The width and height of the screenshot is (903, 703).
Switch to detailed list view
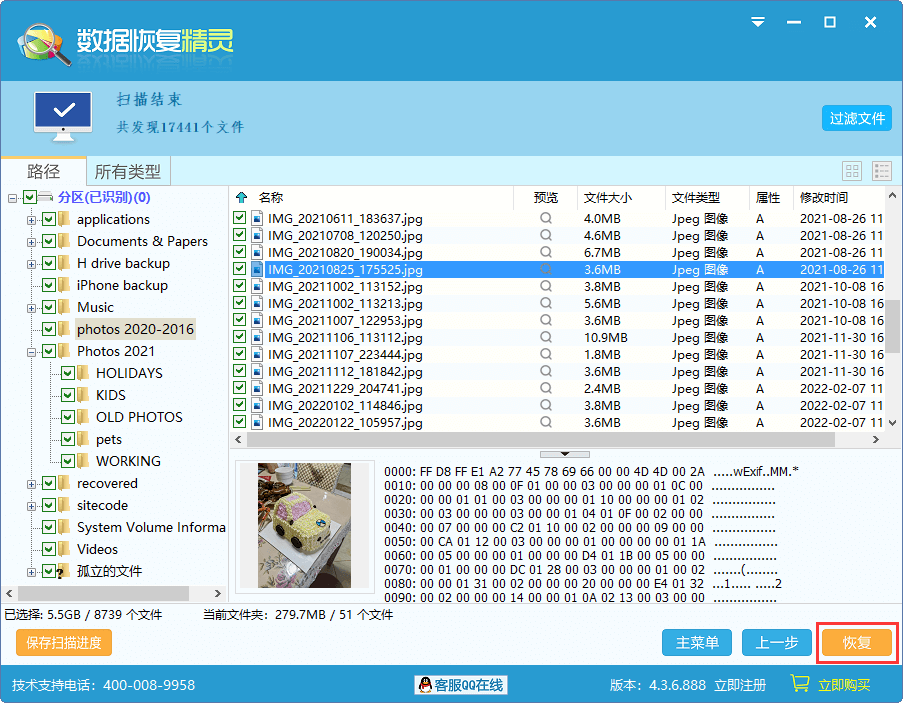tap(880, 170)
